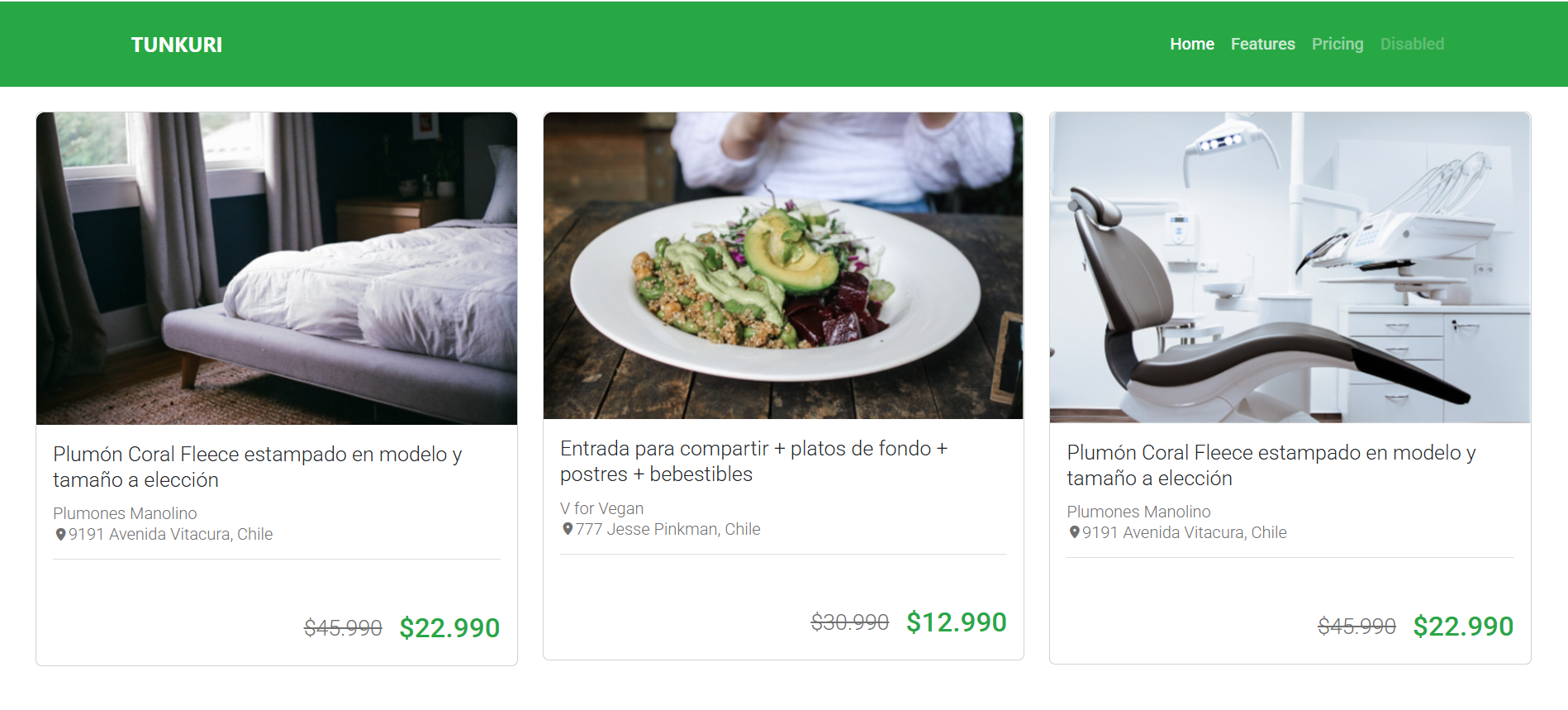Open the Features nav item

(x=1262, y=44)
